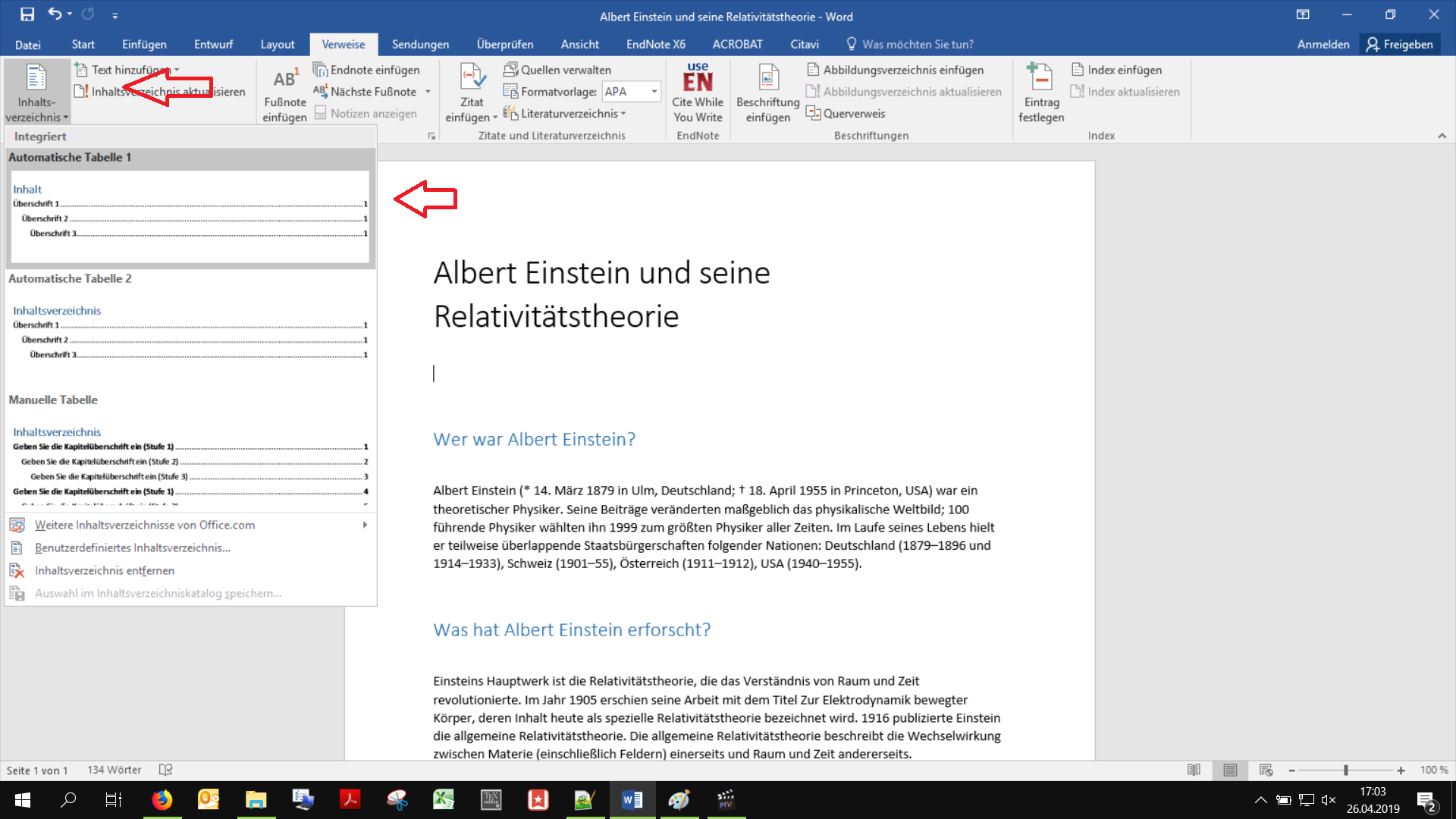Open Quellen verwalten
This screenshot has height=819, width=1456.
(x=557, y=70)
